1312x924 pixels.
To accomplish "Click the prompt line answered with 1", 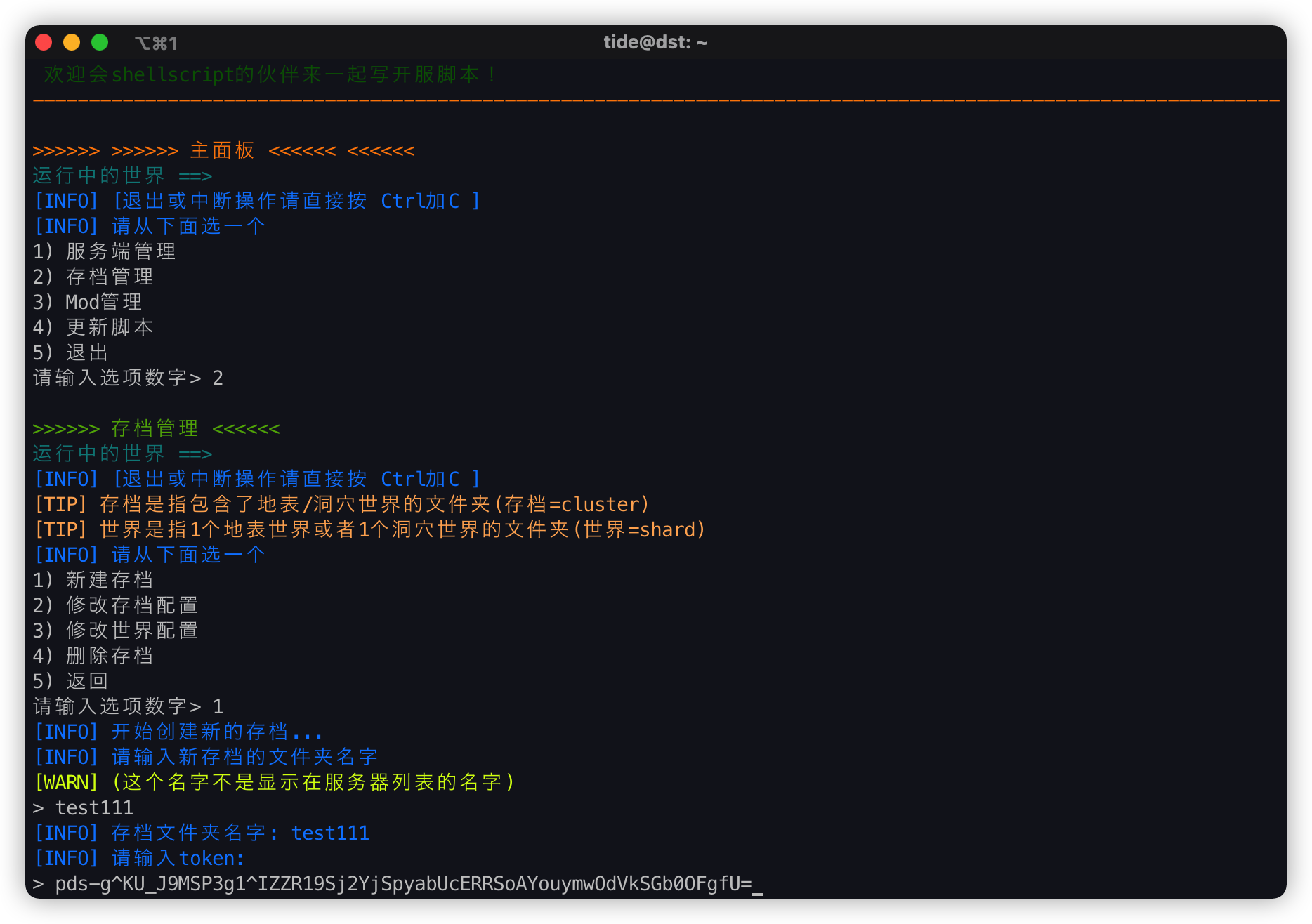I will tap(128, 706).
